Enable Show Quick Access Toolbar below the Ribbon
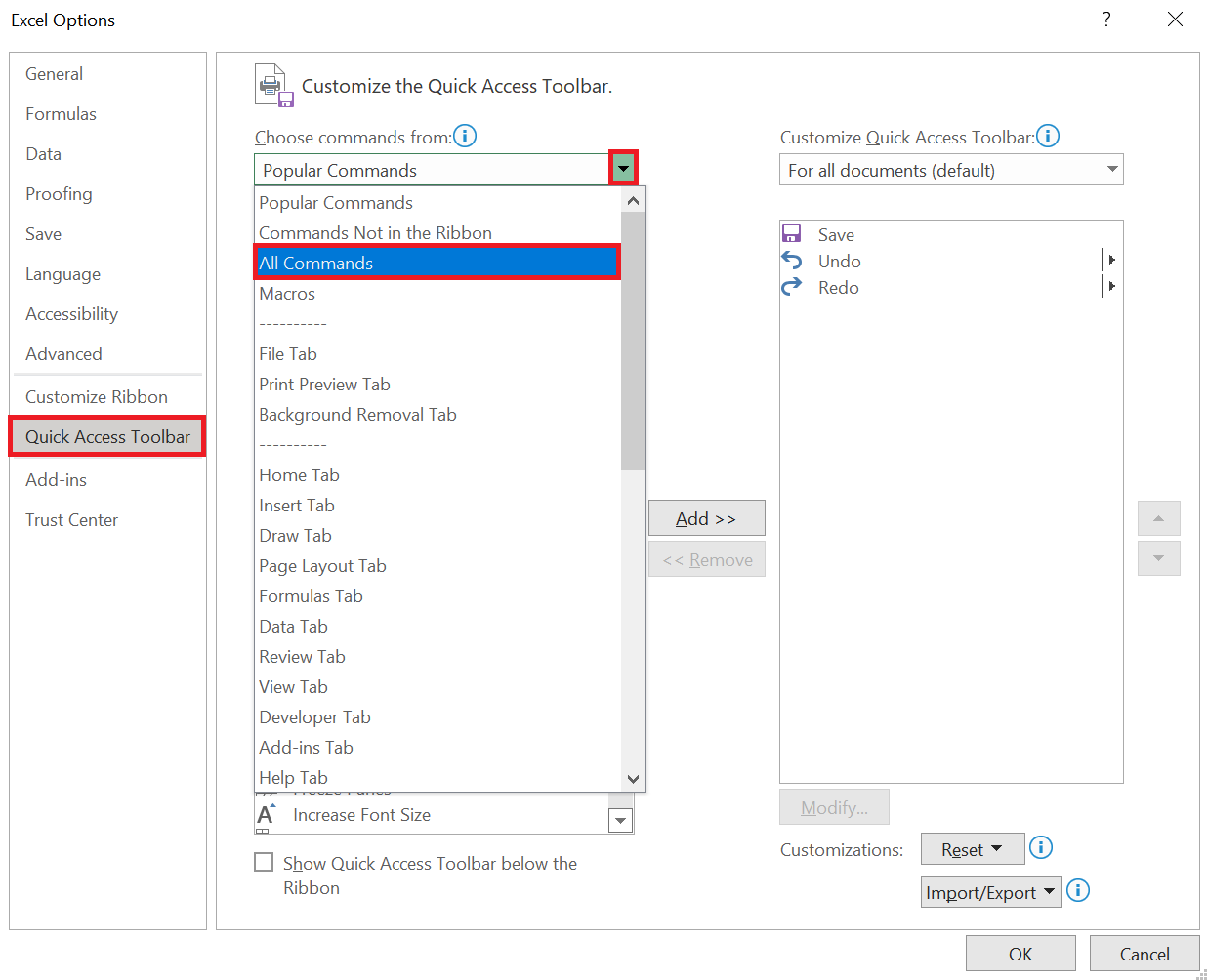1207x980 pixels. [264, 862]
